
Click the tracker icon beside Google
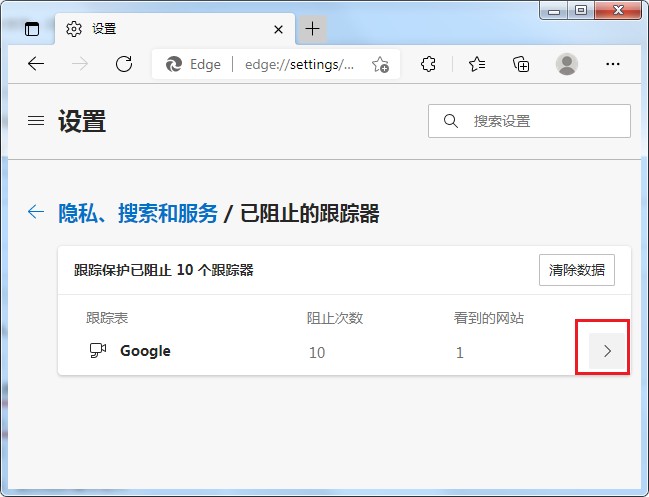click(x=98, y=351)
